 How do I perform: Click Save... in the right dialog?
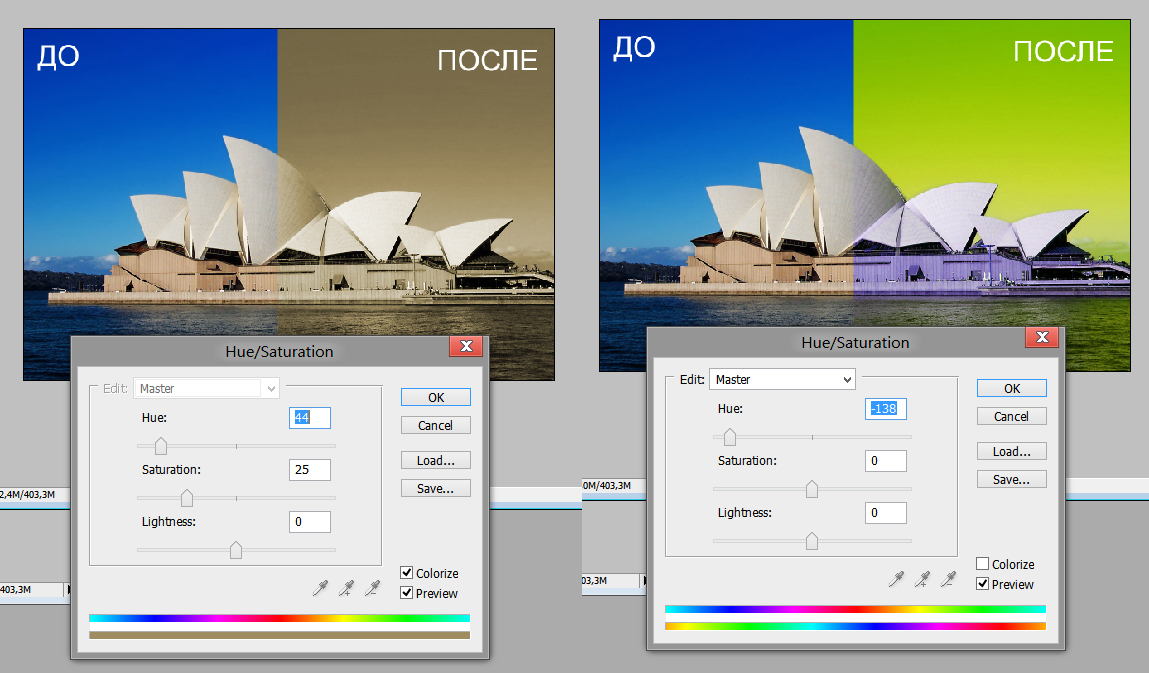(x=1012, y=479)
